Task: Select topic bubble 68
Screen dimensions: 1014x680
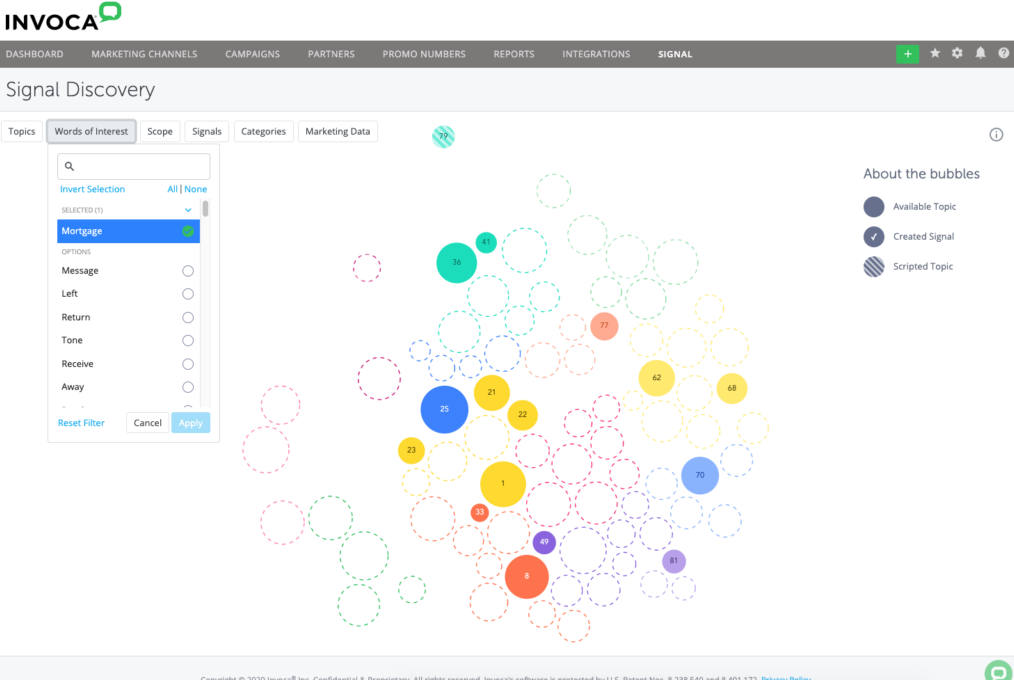Action: coord(731,388)
